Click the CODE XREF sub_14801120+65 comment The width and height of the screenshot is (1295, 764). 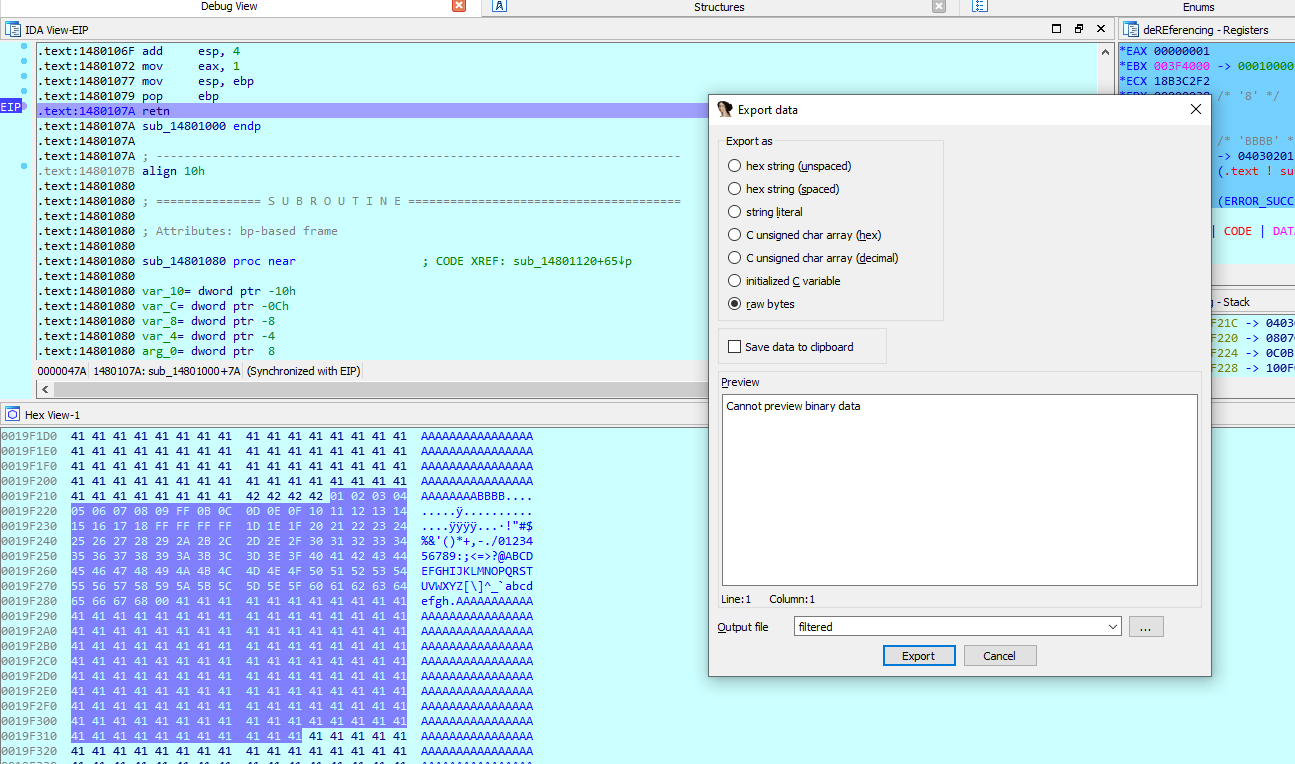point(527,261)
